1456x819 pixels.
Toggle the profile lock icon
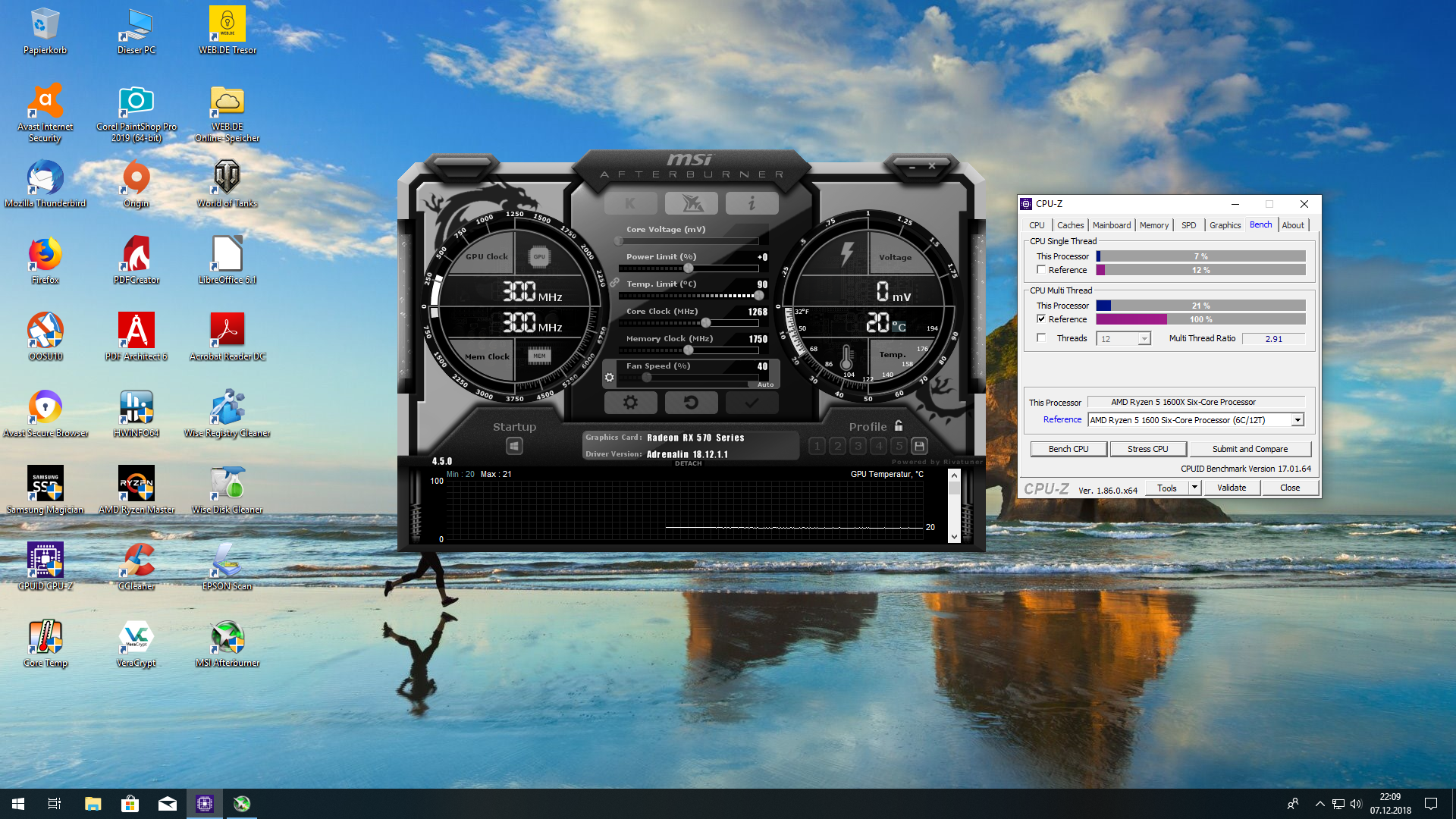click(899, 426)
